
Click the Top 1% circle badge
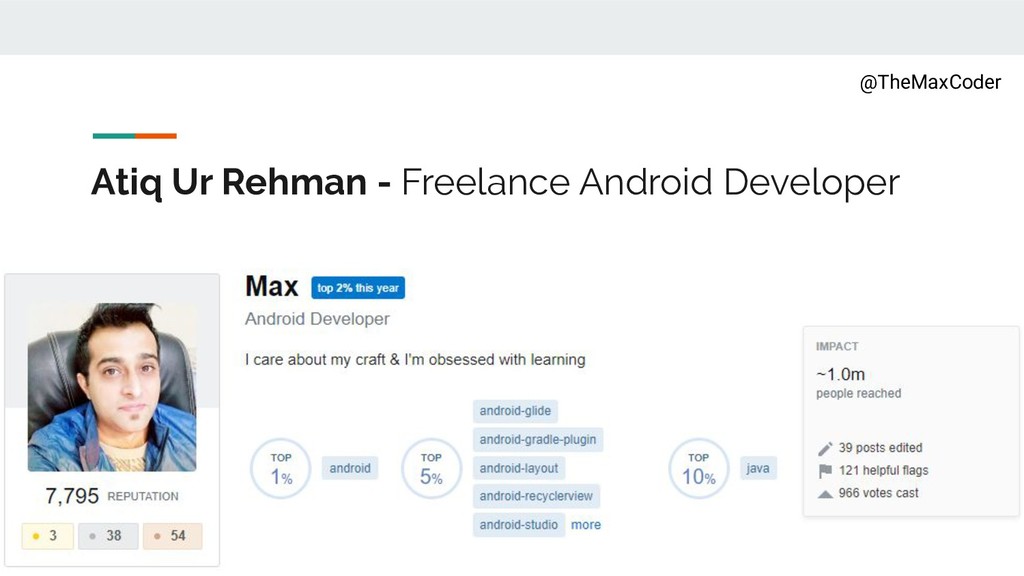click(x=281, y=468)
